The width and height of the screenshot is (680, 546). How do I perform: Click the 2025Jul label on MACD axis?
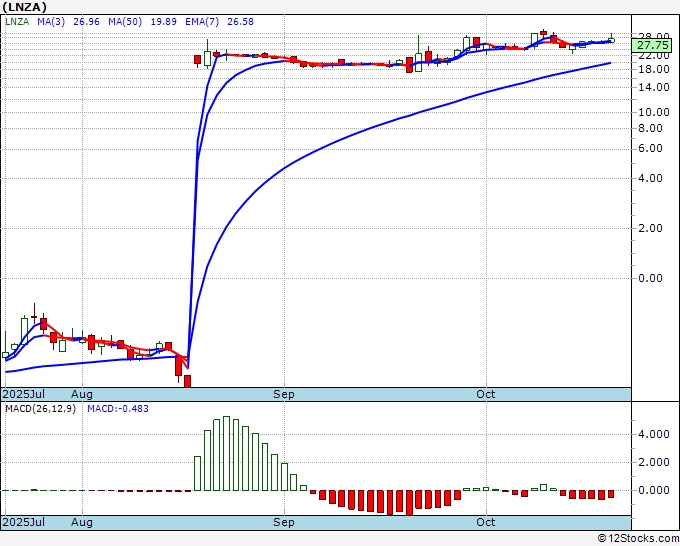[24, 522]
